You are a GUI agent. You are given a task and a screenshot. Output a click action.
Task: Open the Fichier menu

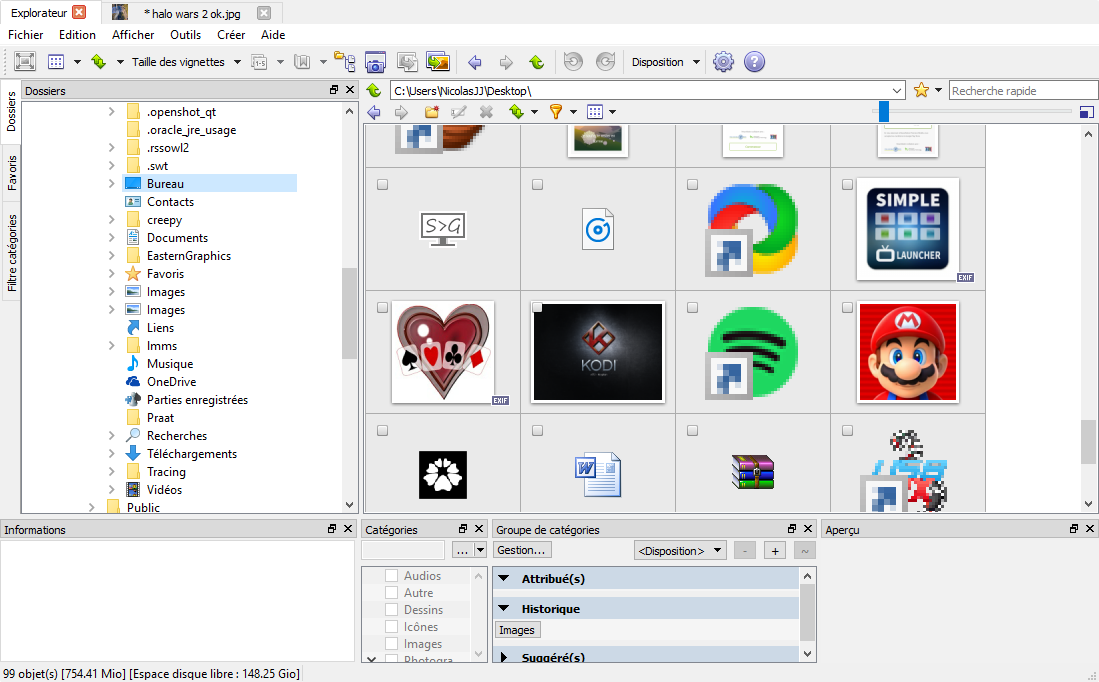point(25,34)
